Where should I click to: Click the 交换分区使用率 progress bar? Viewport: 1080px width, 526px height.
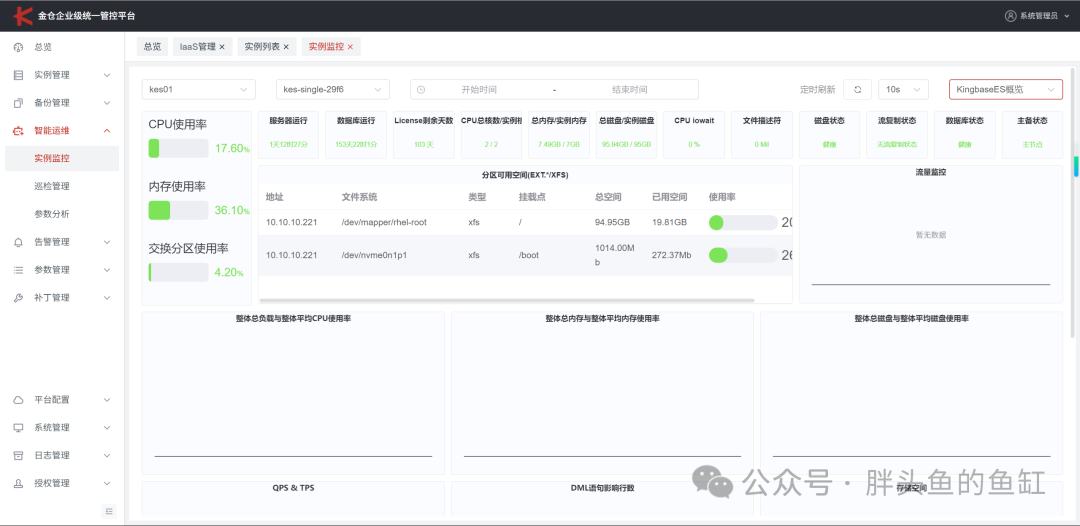pyautogui.click(x=178, y=272)
